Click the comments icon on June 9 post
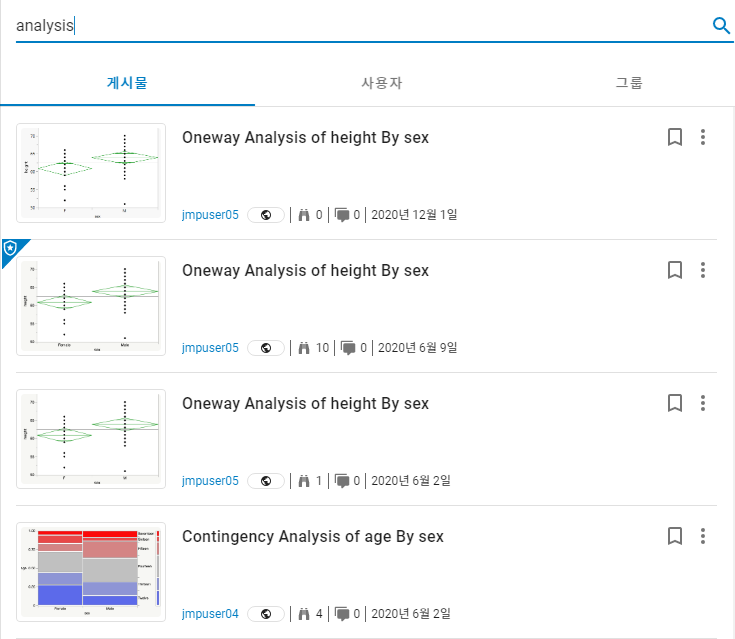 [x=349, y=349]
